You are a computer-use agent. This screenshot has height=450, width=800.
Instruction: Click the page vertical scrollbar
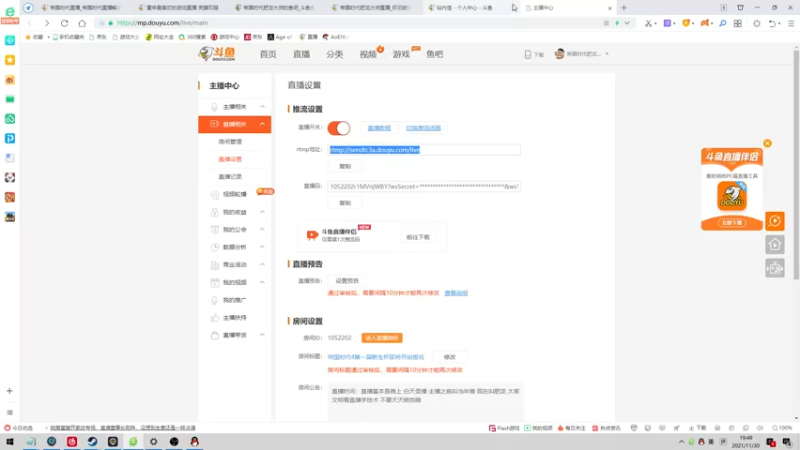pos(796,163)
